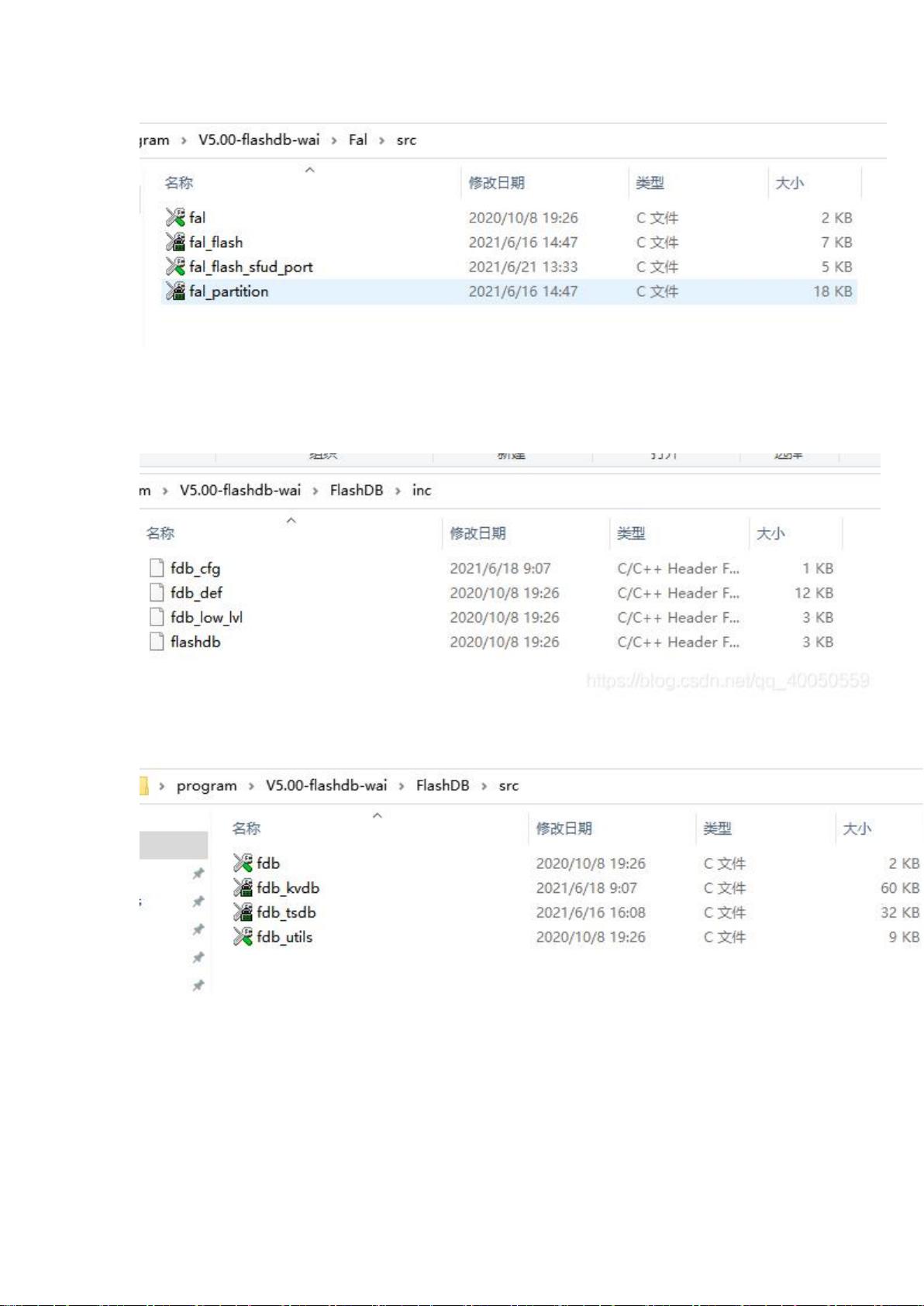The width and height of the screenshot is (924, 1306).
Task: Open the fal C file icon
Action: pos(175,218)
